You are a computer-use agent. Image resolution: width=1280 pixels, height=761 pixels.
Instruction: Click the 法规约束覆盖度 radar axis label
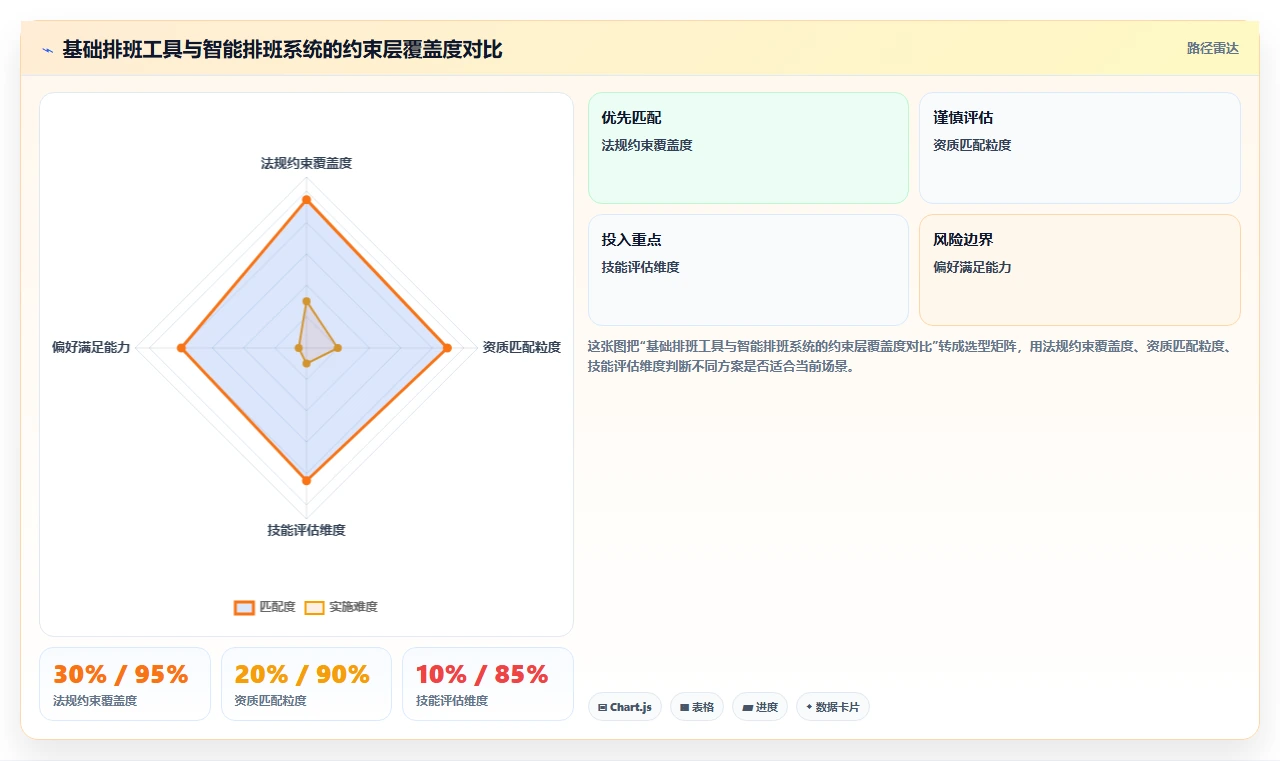(x=306, y=163)
